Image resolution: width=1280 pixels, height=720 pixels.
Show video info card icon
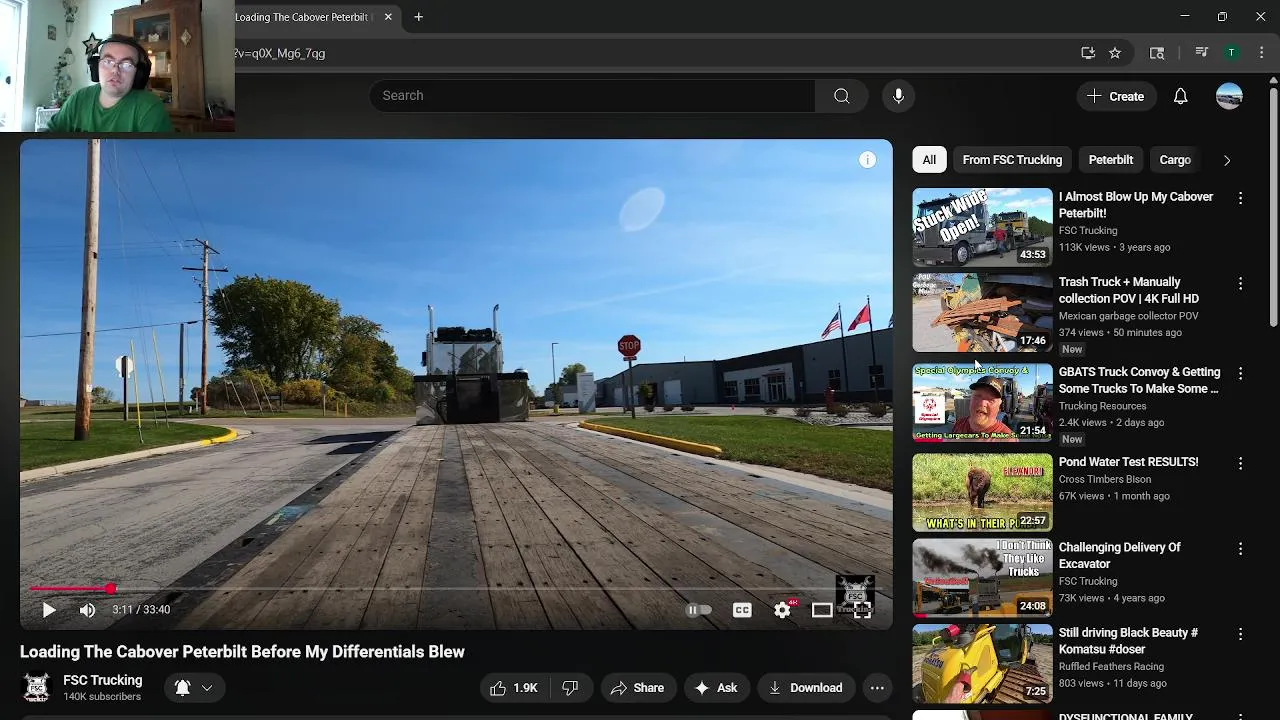[x=867, y=160]
